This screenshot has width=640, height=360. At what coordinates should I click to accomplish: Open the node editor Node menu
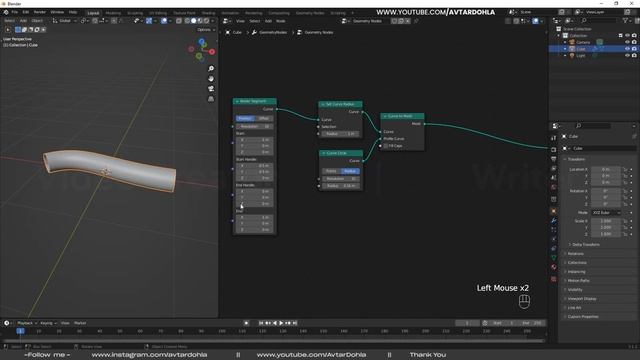[x=281, y=21]
